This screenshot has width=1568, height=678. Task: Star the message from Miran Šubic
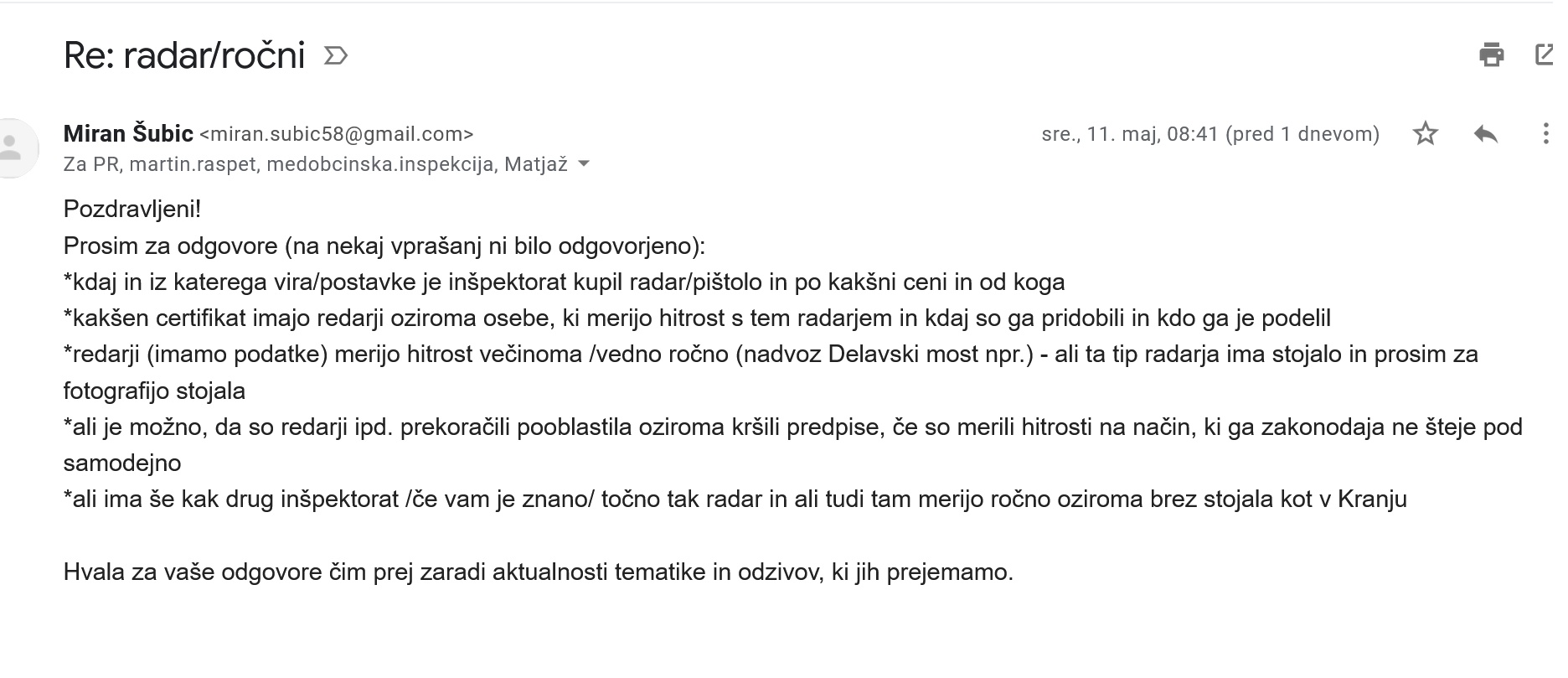1425,134
